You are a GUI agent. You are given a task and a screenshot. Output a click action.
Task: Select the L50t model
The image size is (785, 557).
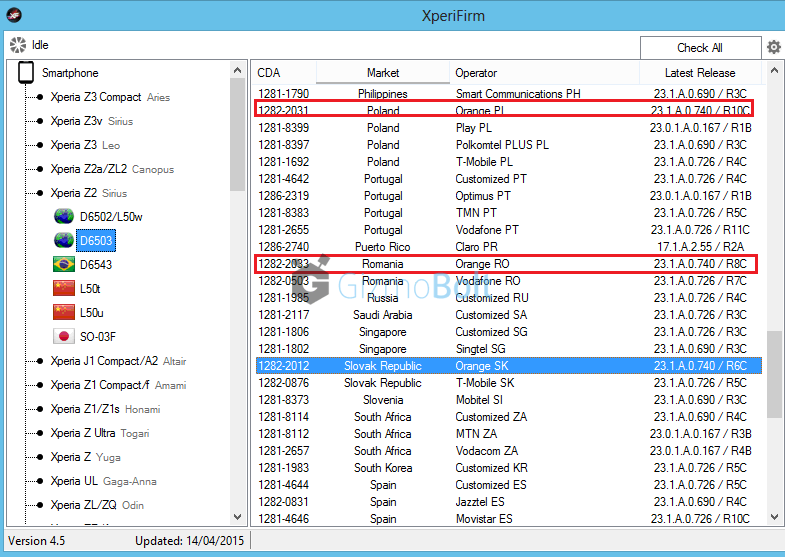90,289
